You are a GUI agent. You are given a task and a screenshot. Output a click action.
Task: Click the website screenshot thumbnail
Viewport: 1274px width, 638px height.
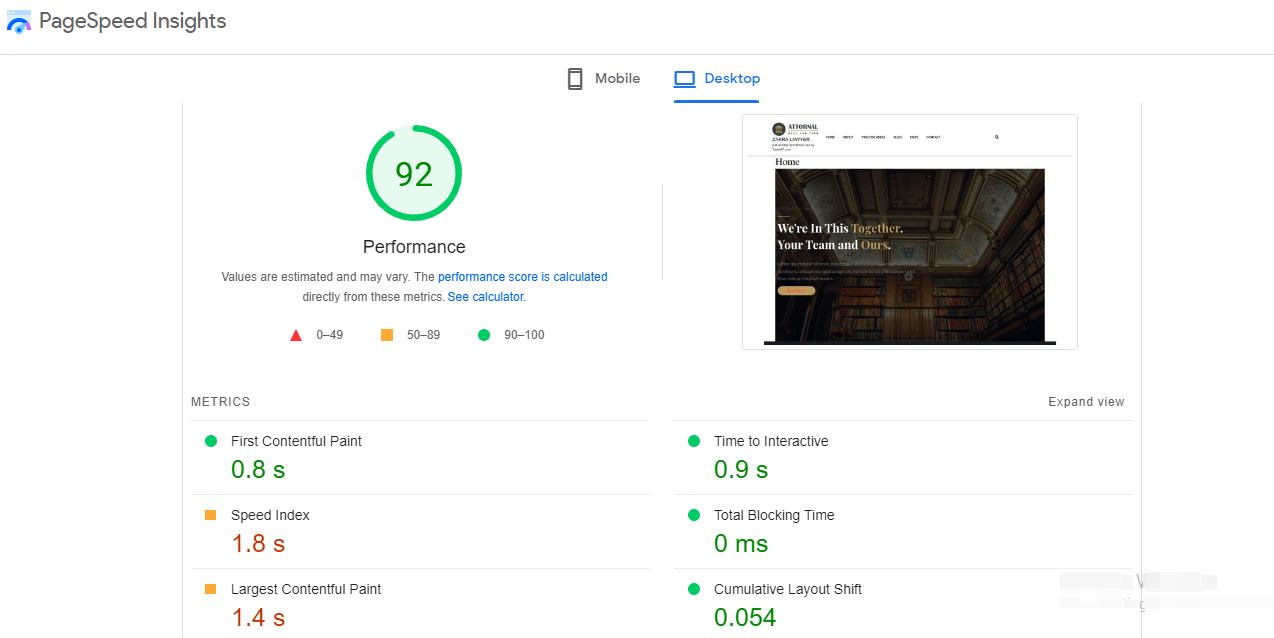(x=909, y=232)
